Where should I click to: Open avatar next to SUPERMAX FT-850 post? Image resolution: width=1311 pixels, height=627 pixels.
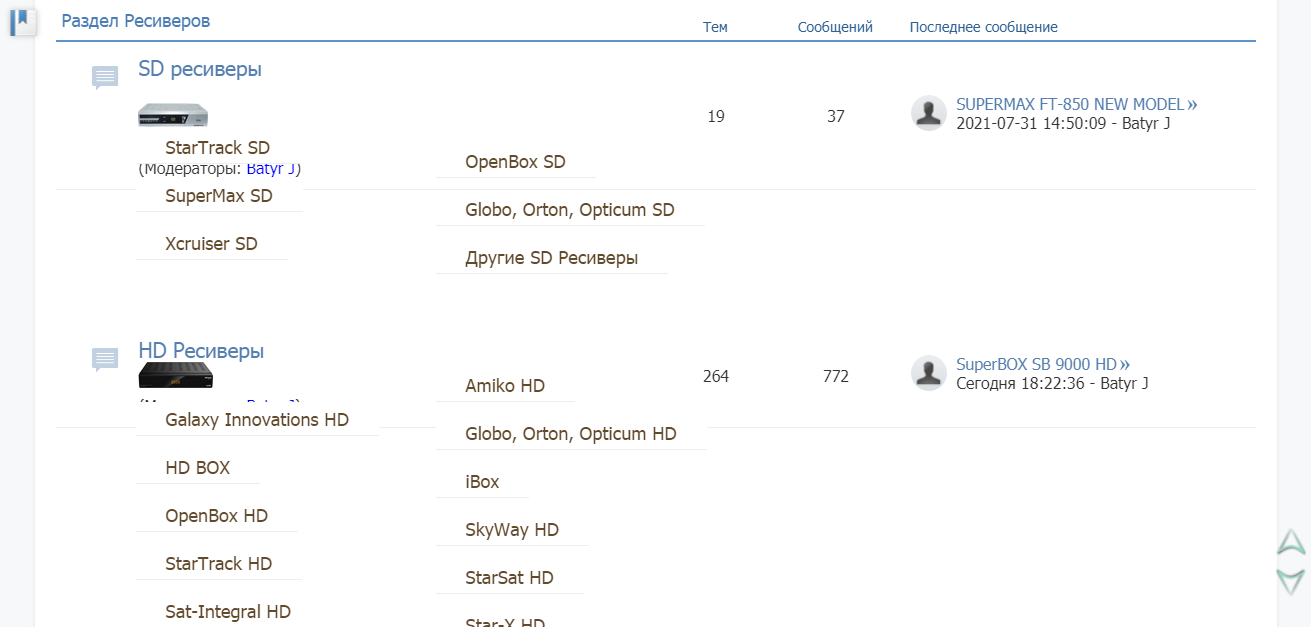[x=929, y=113]
